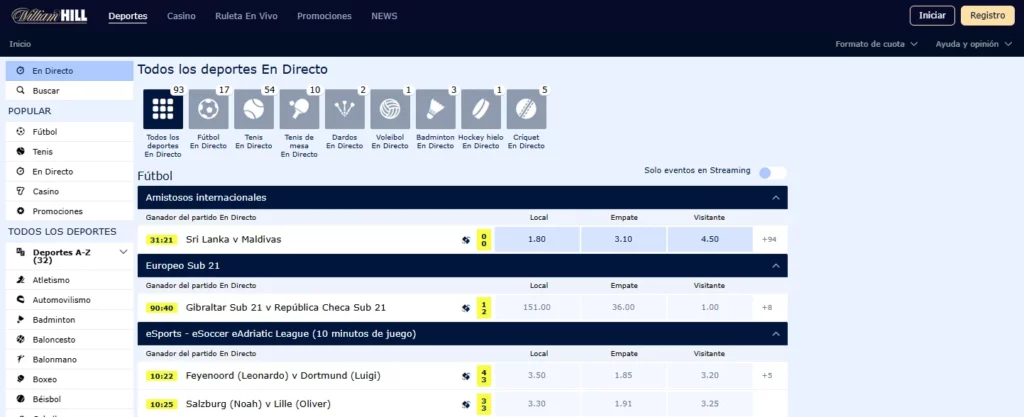1024x417 pixels.
Task: Open the NEWS top menu
Action: (x=384, y=16)
